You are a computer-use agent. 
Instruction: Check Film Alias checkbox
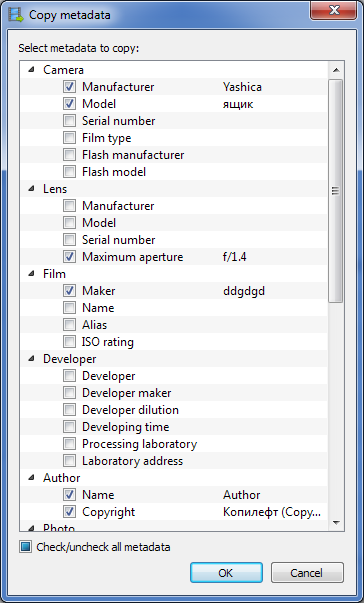click(x=69, y=325)
